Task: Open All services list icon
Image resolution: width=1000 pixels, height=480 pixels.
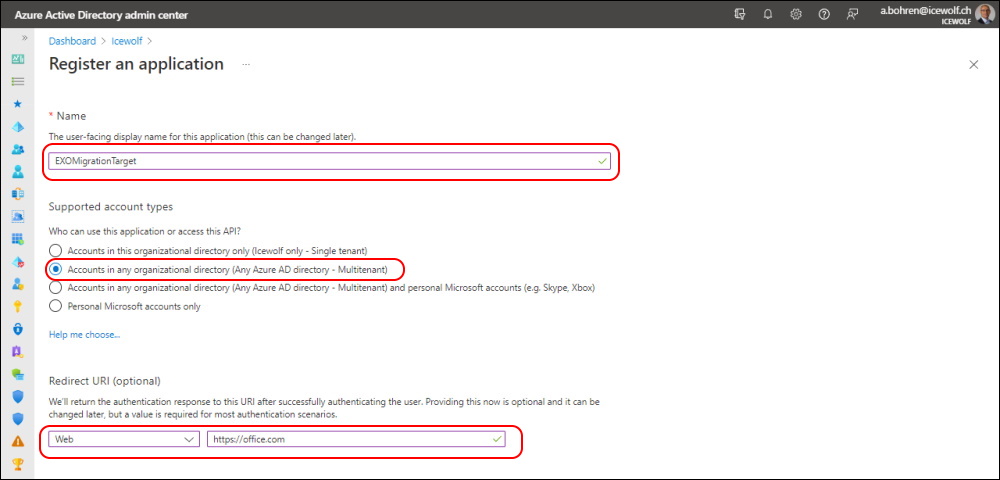Action: point(18,82)
